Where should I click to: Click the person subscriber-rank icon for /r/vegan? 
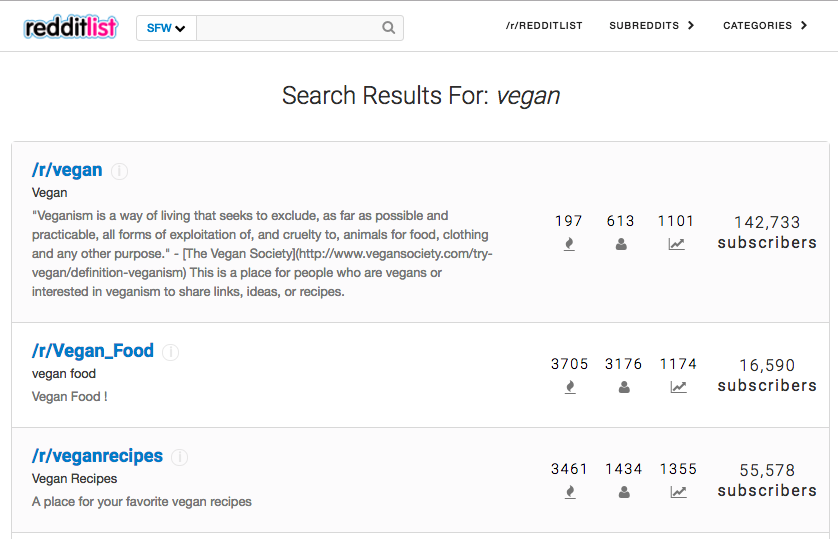(621, 244)
